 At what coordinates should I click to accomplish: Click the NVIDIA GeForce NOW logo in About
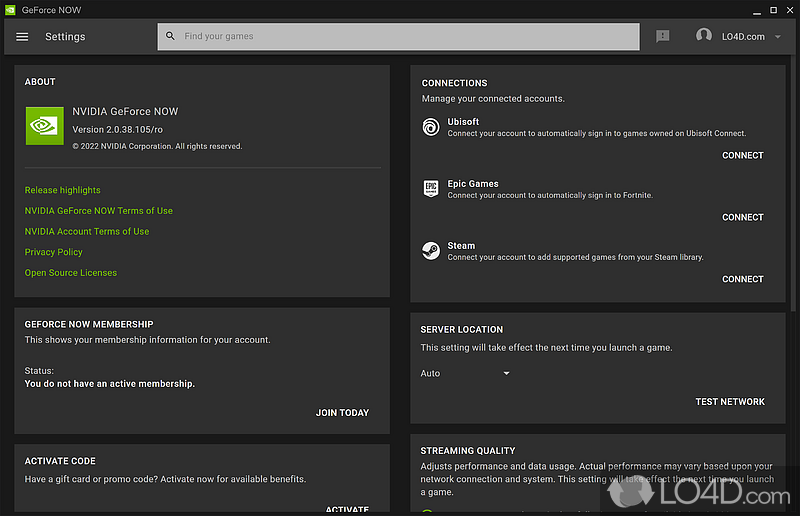[45, 126]
